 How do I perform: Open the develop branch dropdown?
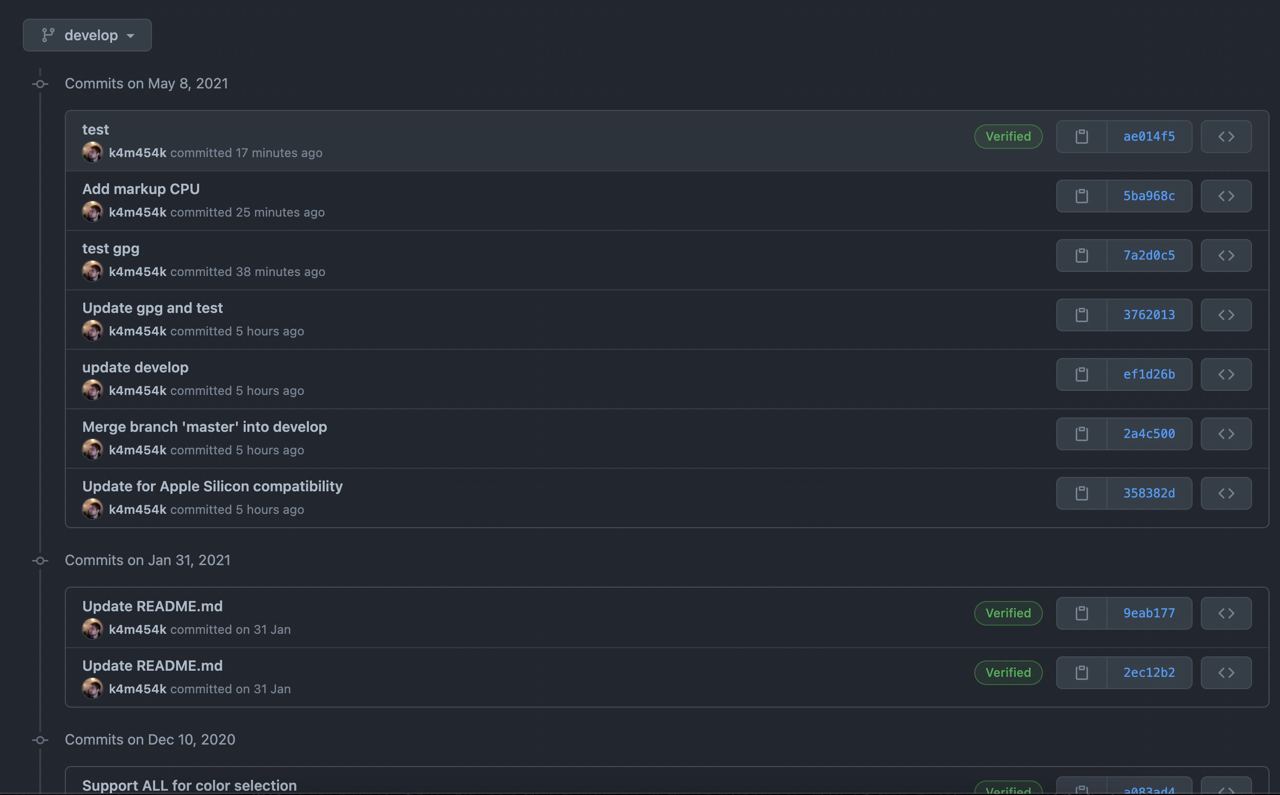coord(88,35)
